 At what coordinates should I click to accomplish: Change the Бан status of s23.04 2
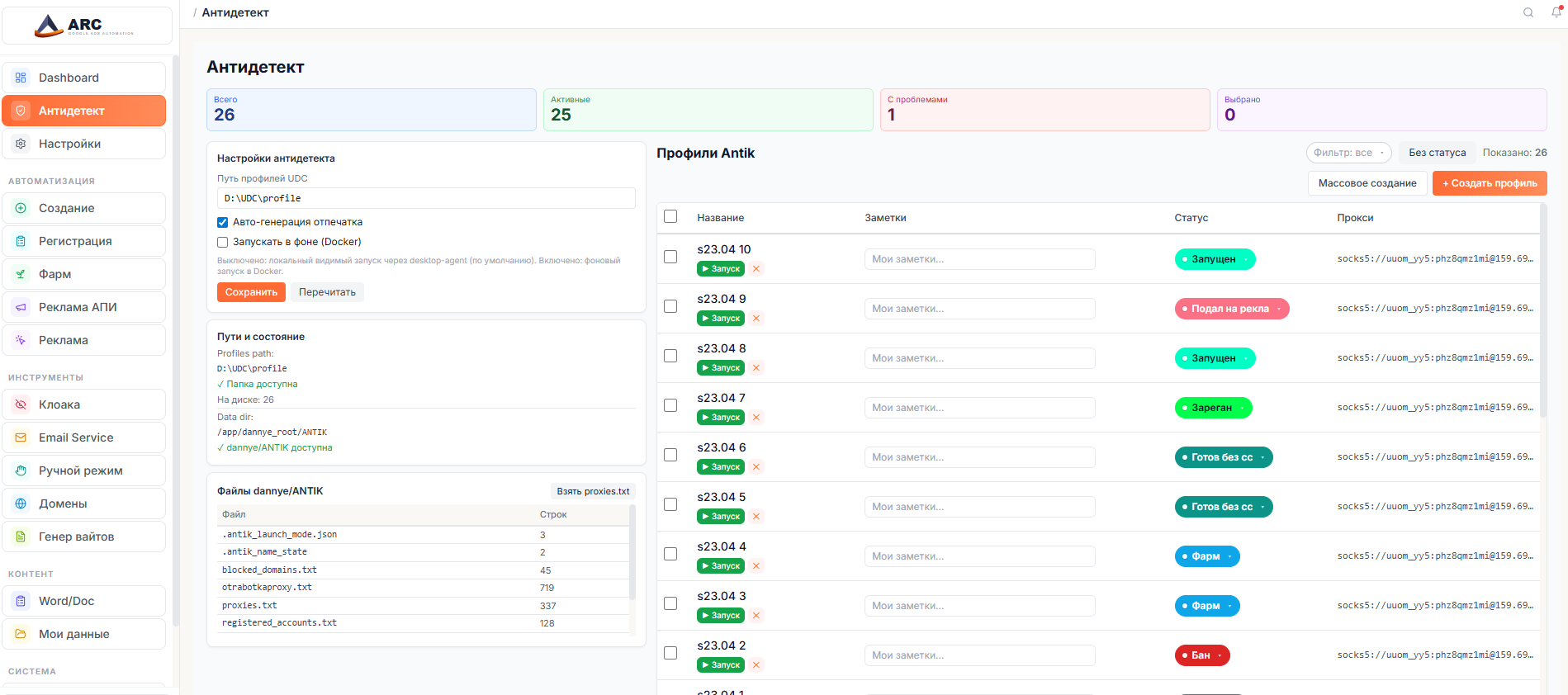pyautogui.click(x=1202, y=655)
